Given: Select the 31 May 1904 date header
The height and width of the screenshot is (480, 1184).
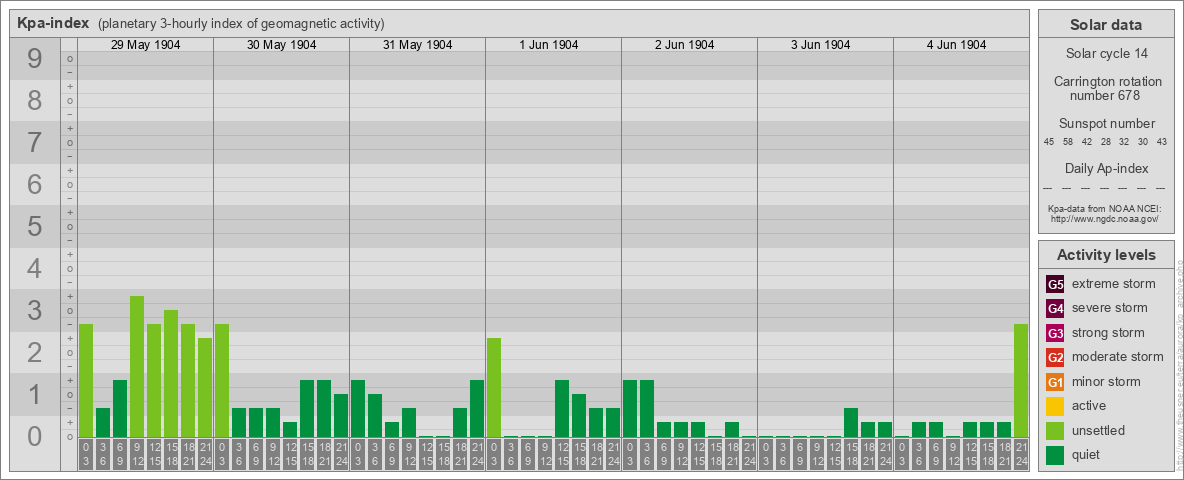Looking at the screenshot, I should [418, 45].
